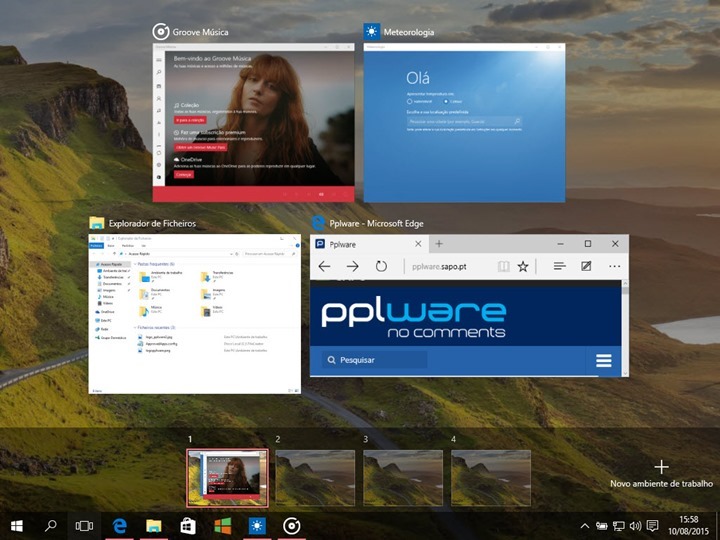Open the Edge Hub icon
The height and width of the screenshot is (540, 720).
tap(559, 266)
